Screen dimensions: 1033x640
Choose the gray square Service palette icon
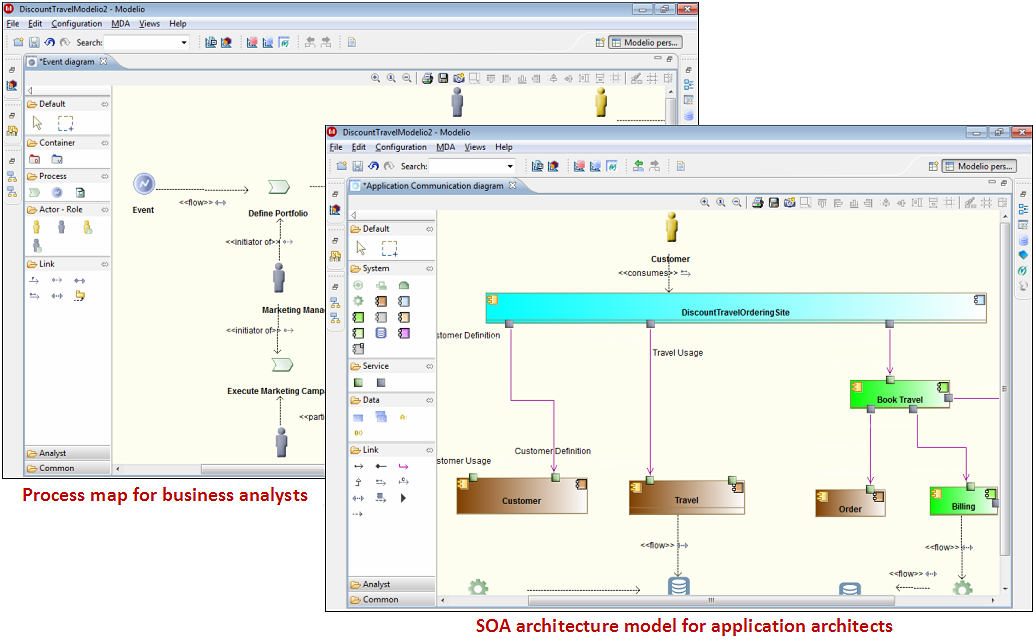coord(381,383)
